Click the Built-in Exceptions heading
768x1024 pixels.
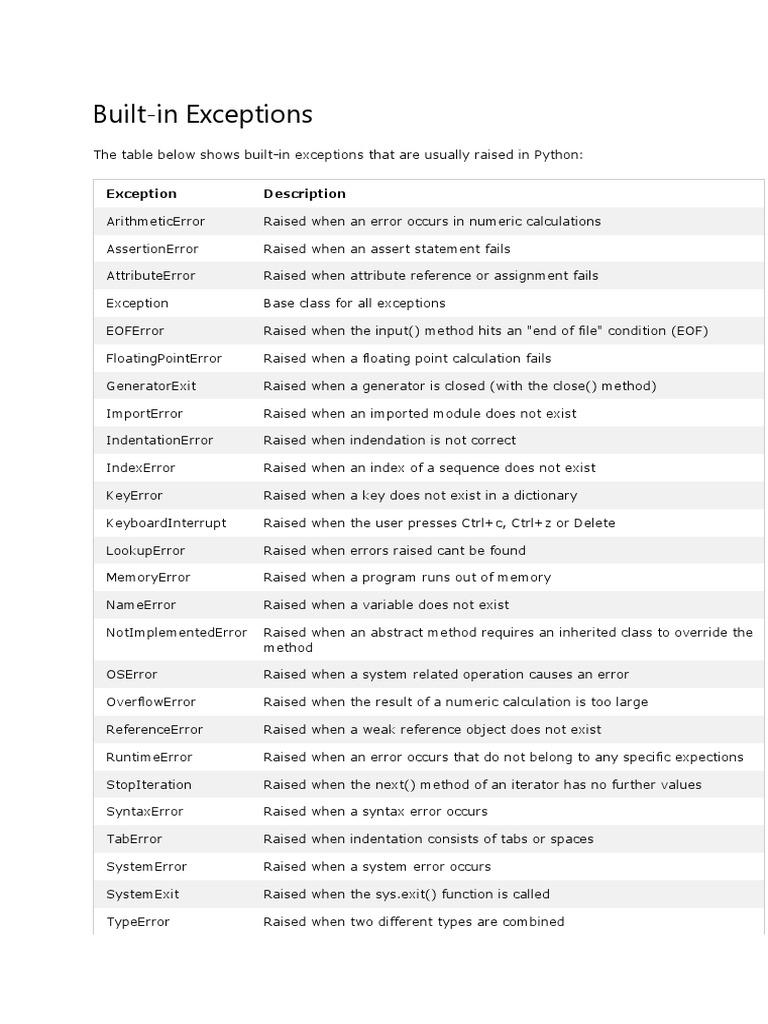click(x=202, y=115)
